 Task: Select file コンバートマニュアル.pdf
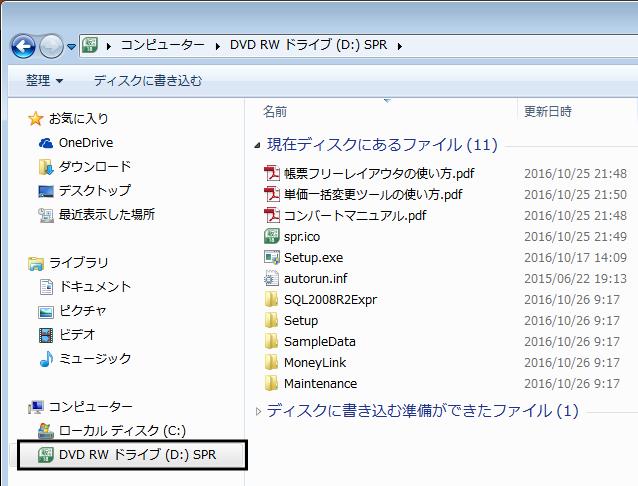point(355,216)
